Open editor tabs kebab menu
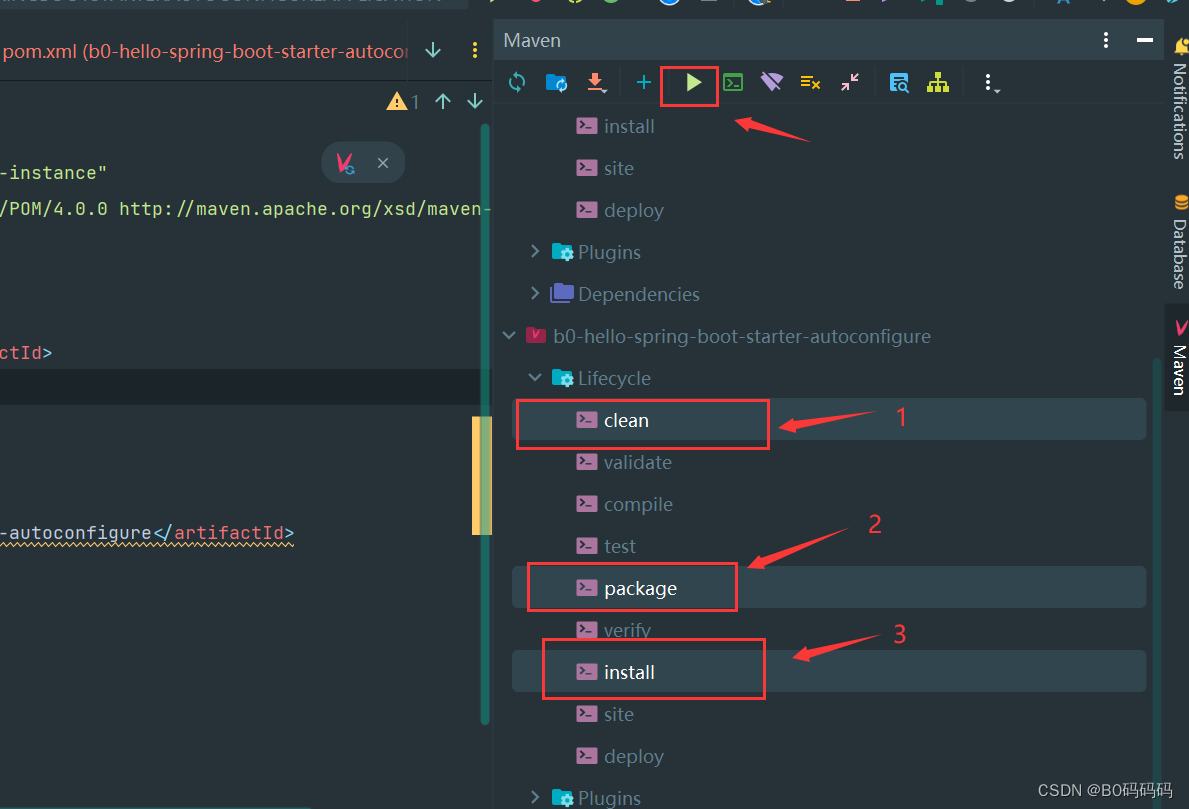The width and height of the screenshot is (1189, 809). tap(475, 50)
